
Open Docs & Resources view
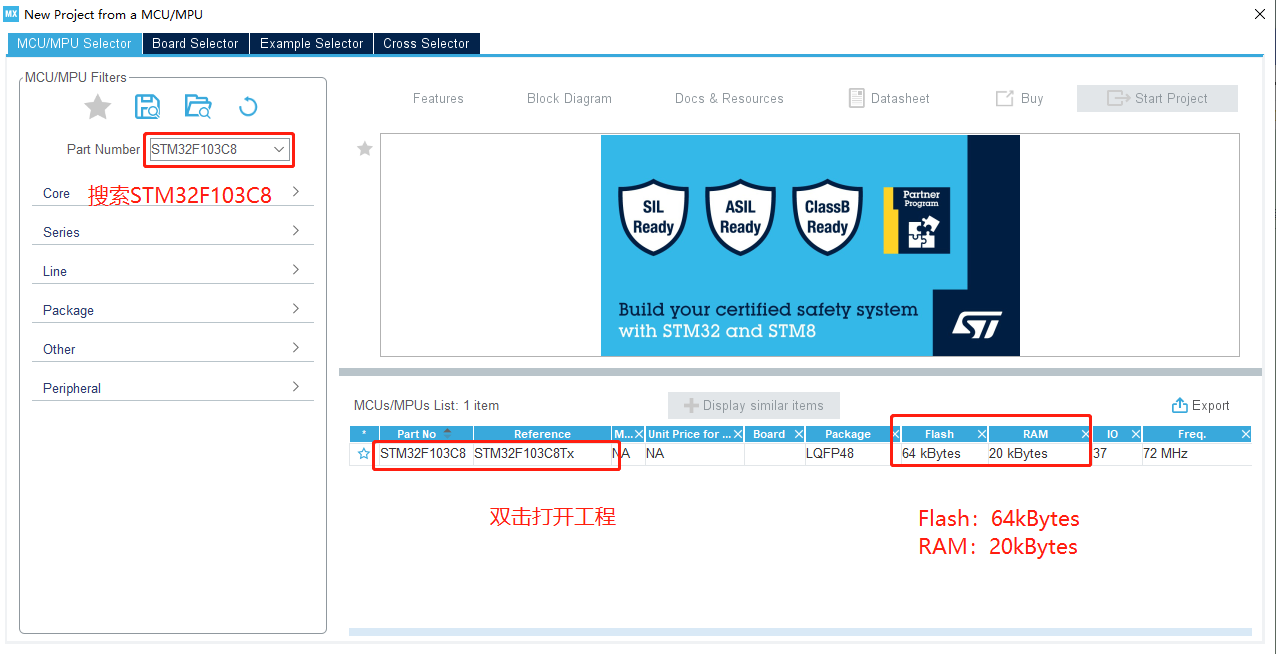click(729, 98)
